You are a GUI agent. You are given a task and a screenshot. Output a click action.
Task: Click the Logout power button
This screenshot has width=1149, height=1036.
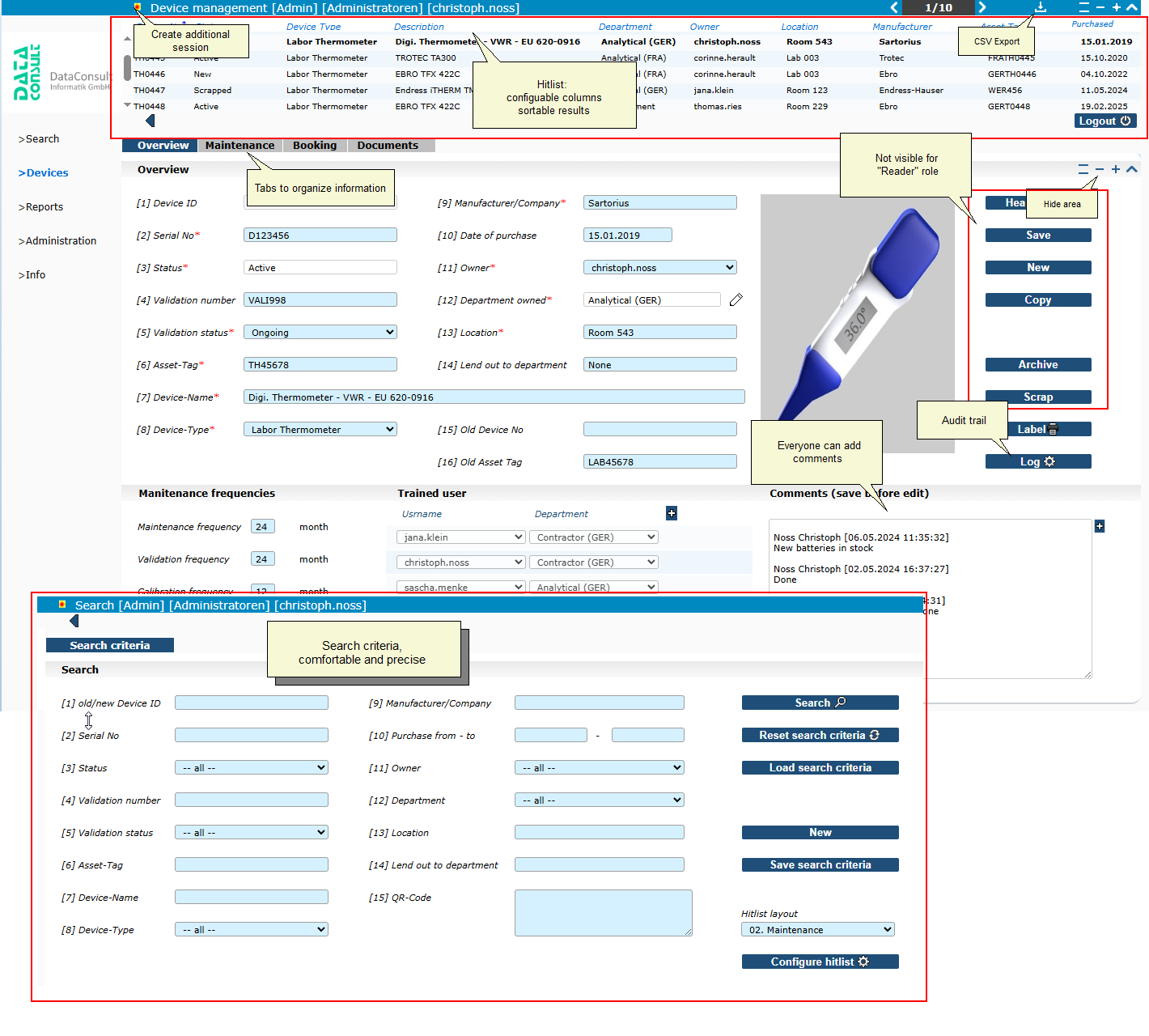(1105, 121)
